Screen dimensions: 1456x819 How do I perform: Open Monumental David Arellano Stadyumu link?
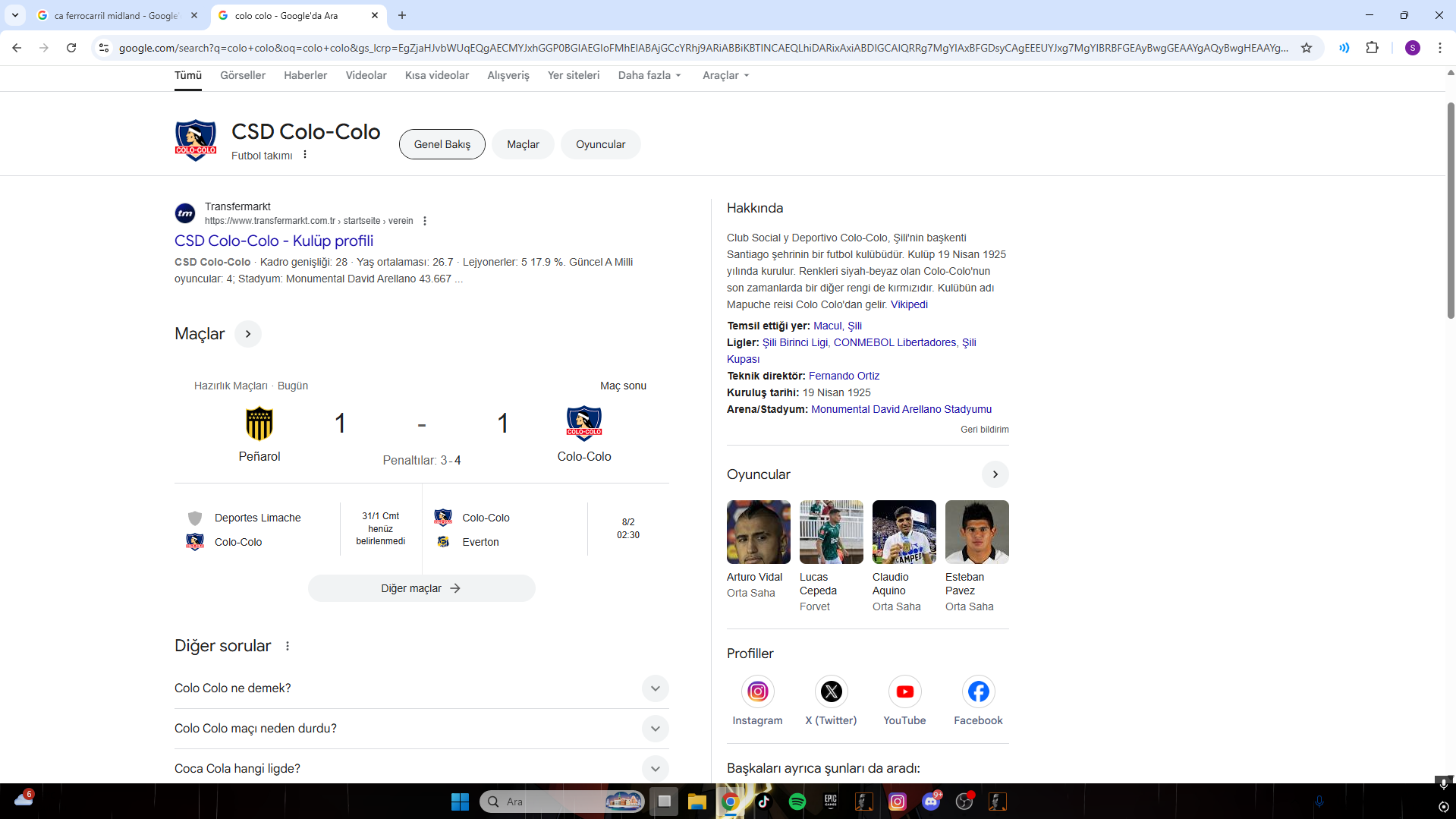point(901,409)
